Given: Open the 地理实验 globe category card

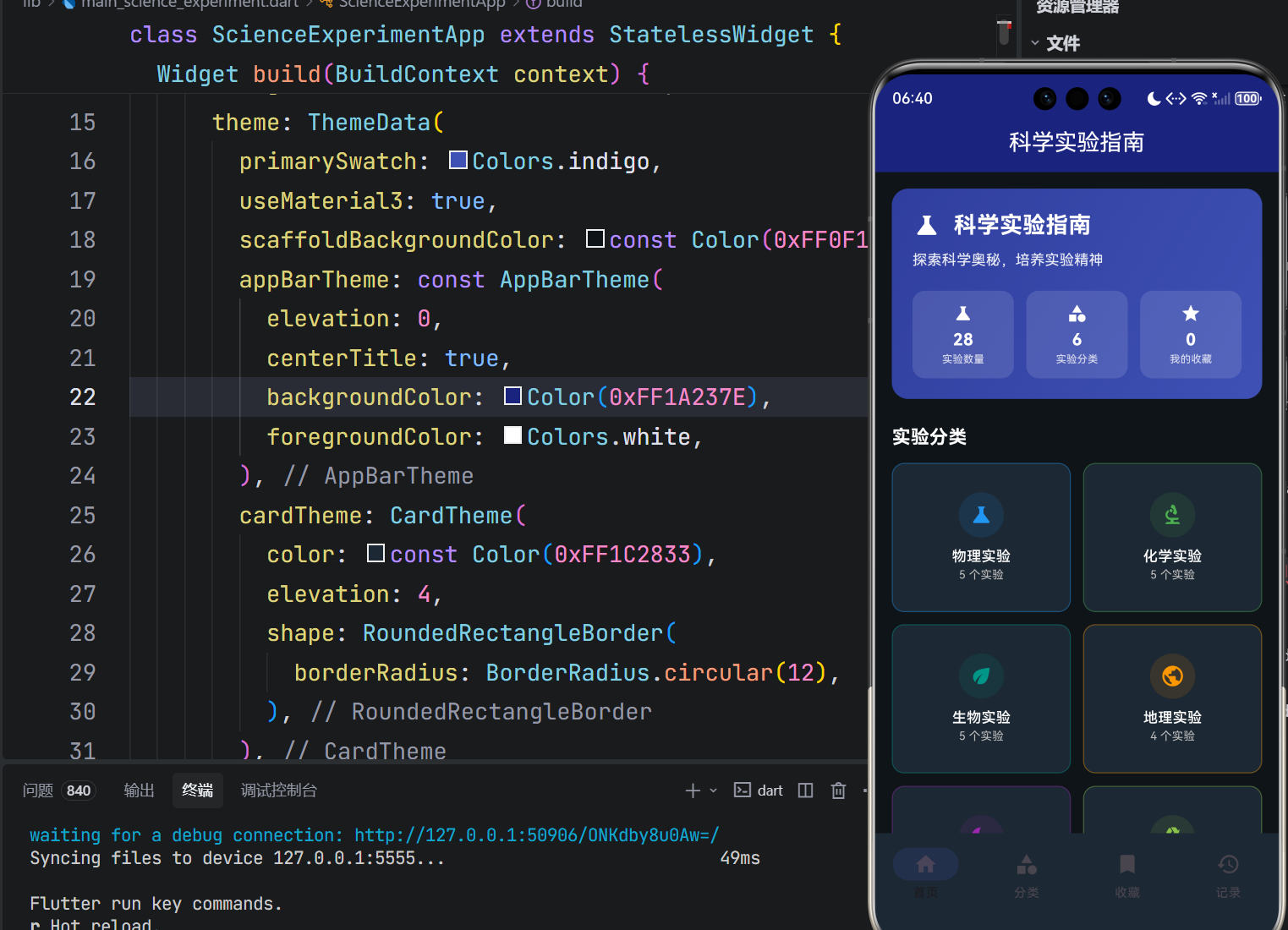Looking at the screenshot, I should coord(1172,699).
